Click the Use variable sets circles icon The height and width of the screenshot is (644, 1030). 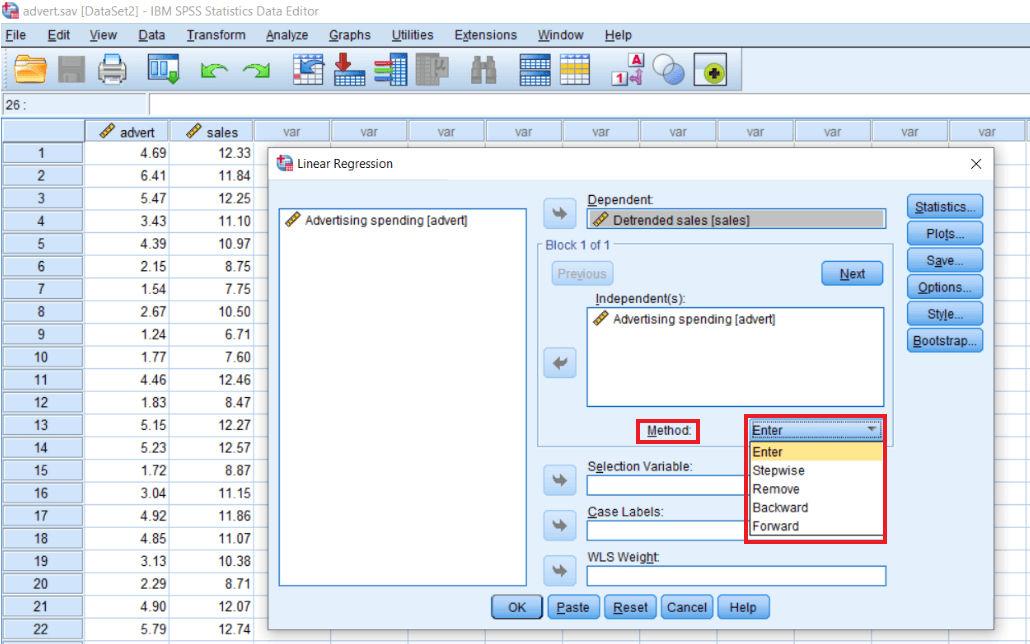(x=669, y=70)
